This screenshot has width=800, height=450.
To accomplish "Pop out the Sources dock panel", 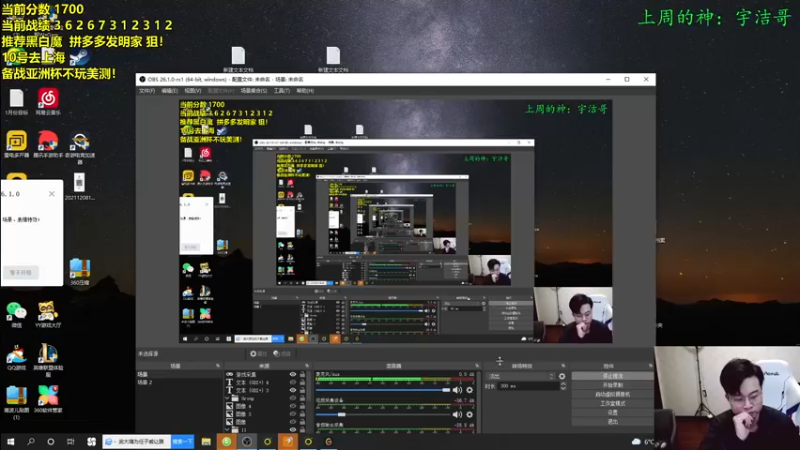I will (x=307, y=366).
